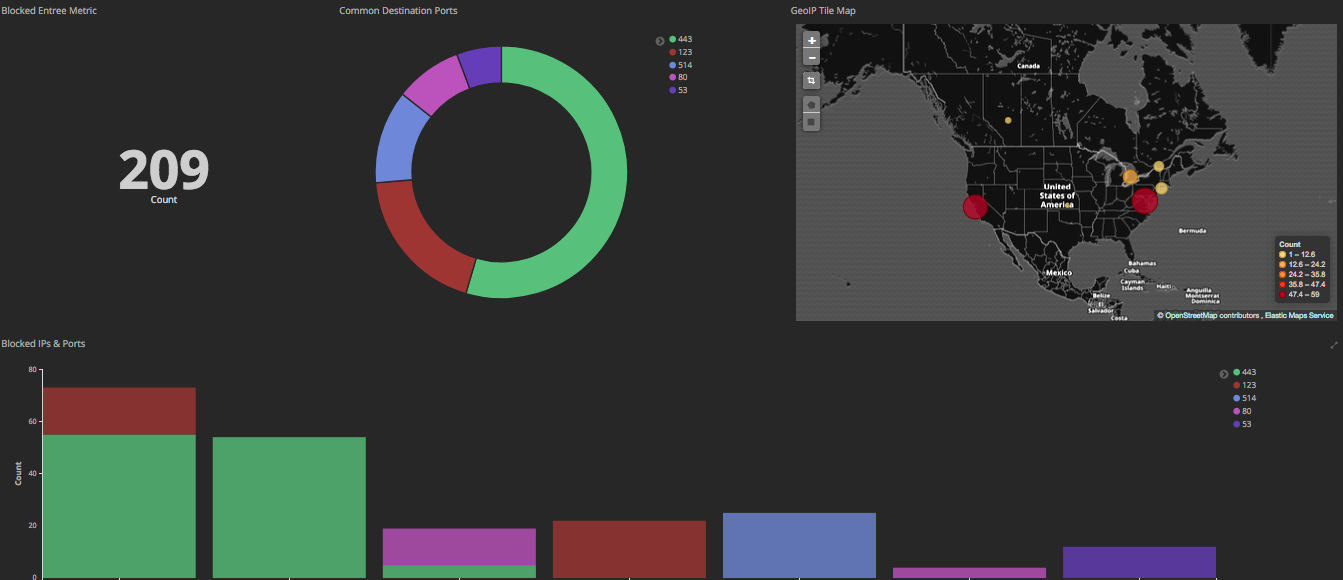The height and width of the screenshot is (580, 1343).
Task: Click the red segment atop the first bar
Action: coord(119,411)
